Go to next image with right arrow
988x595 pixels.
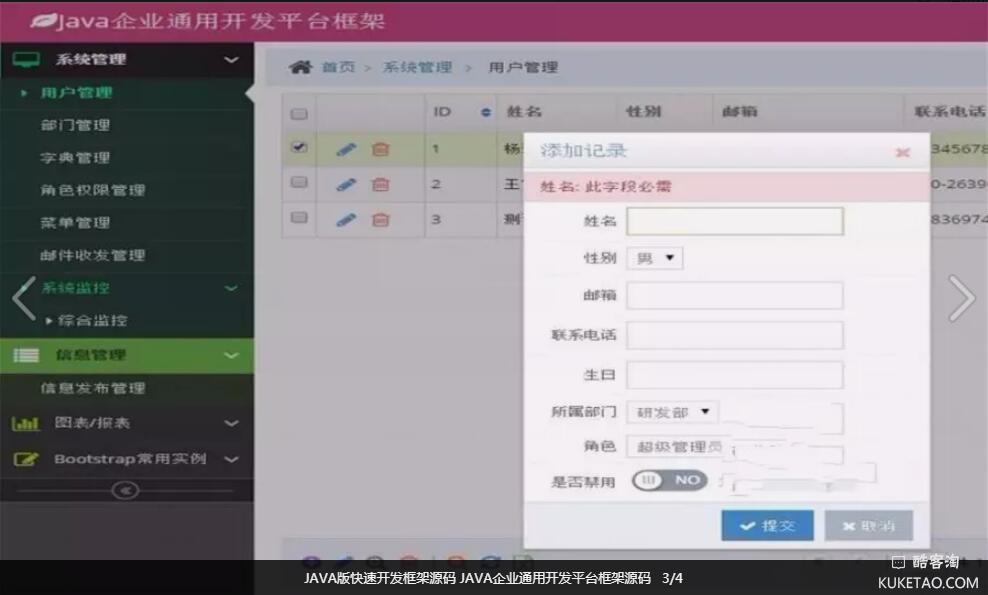coord(962,299)
